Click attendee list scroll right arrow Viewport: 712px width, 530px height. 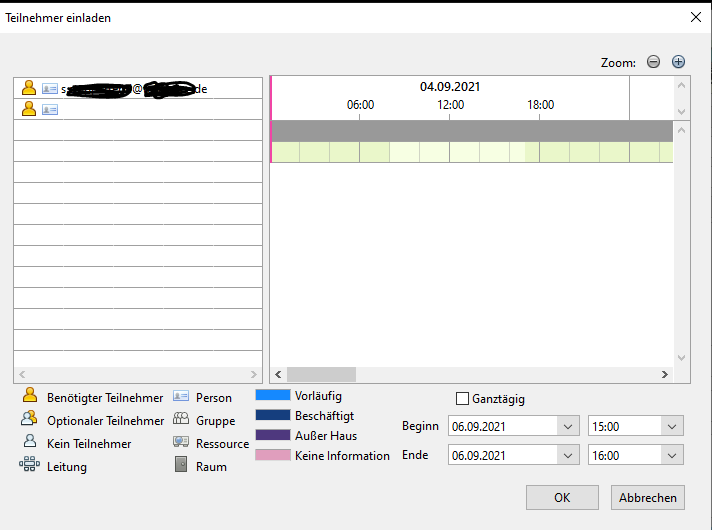(254, 374)
